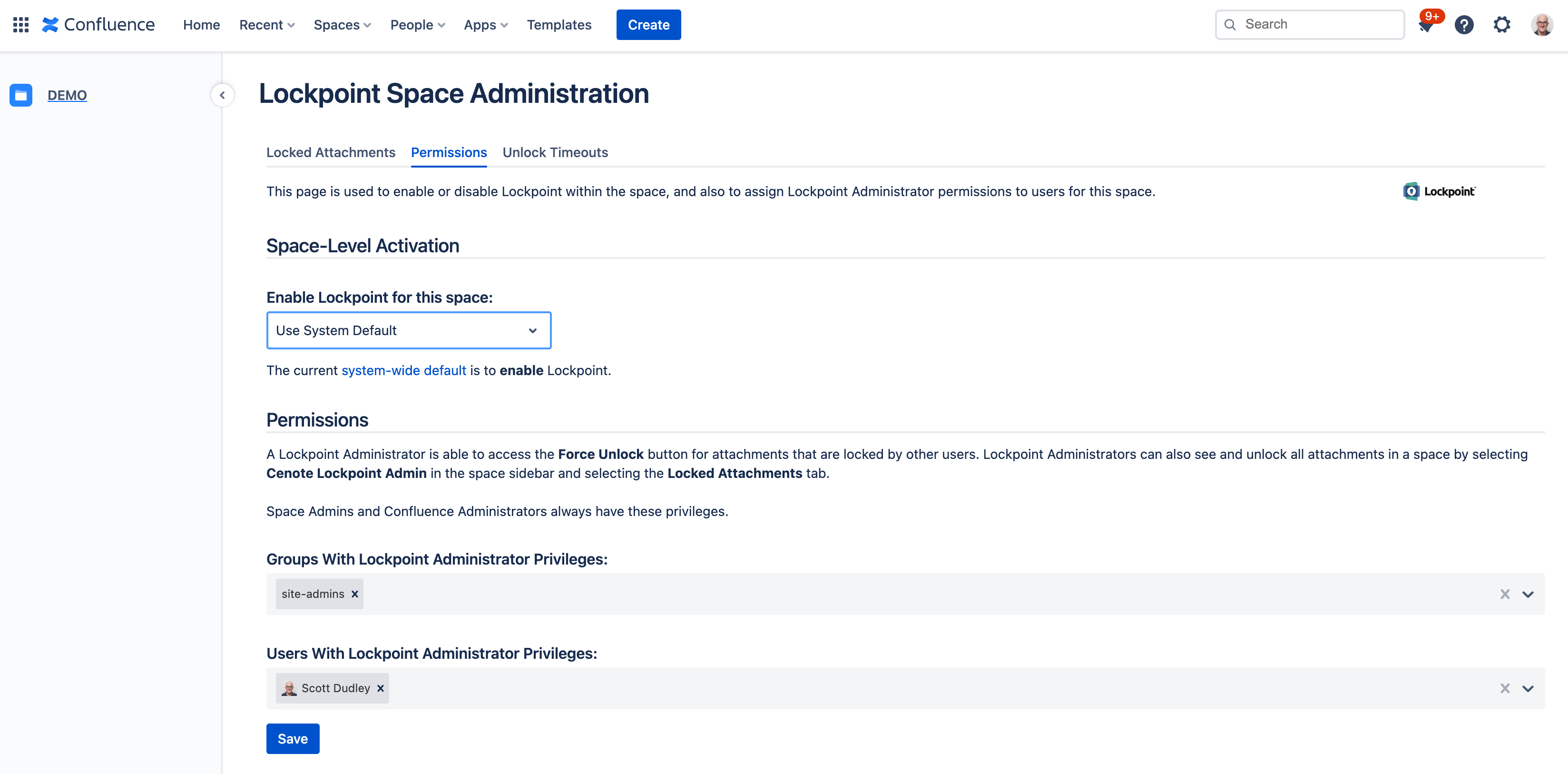The image size is (1568, 774).
Task: Select the Permissions tab
Action: [449, 152]
